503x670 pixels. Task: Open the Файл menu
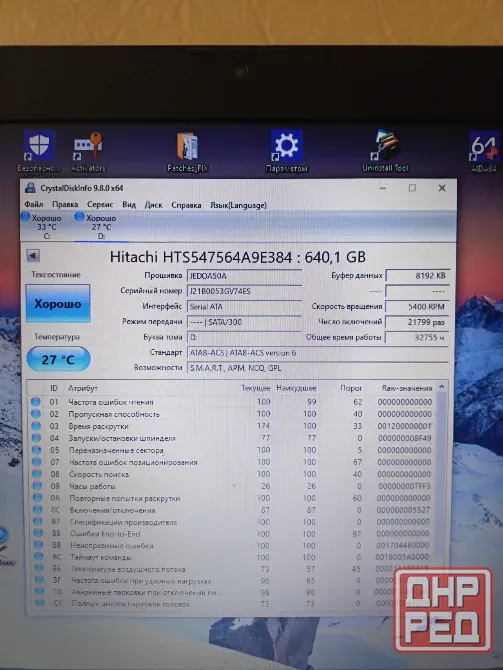[34, 205]
